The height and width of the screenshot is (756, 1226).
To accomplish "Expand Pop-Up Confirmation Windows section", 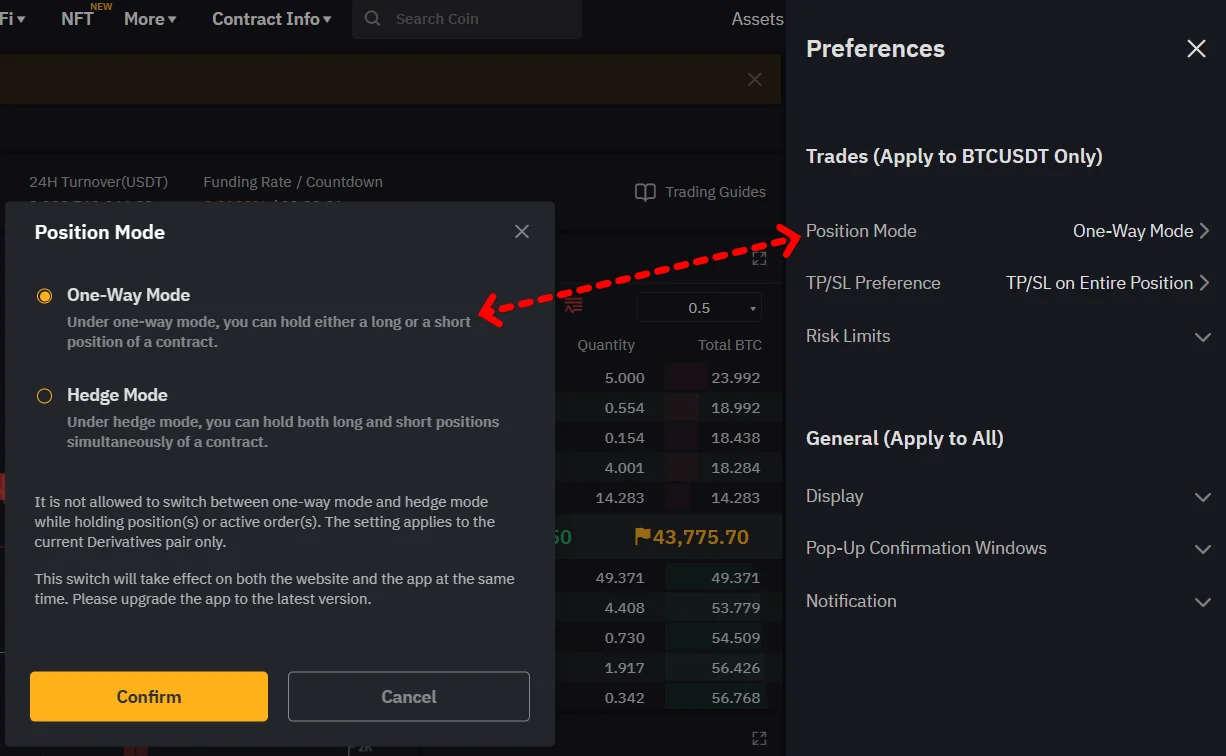I will coord(1203,549).
